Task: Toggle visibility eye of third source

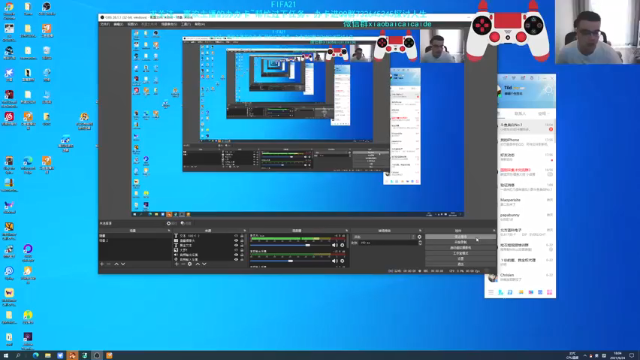Action: click(236, 245)
